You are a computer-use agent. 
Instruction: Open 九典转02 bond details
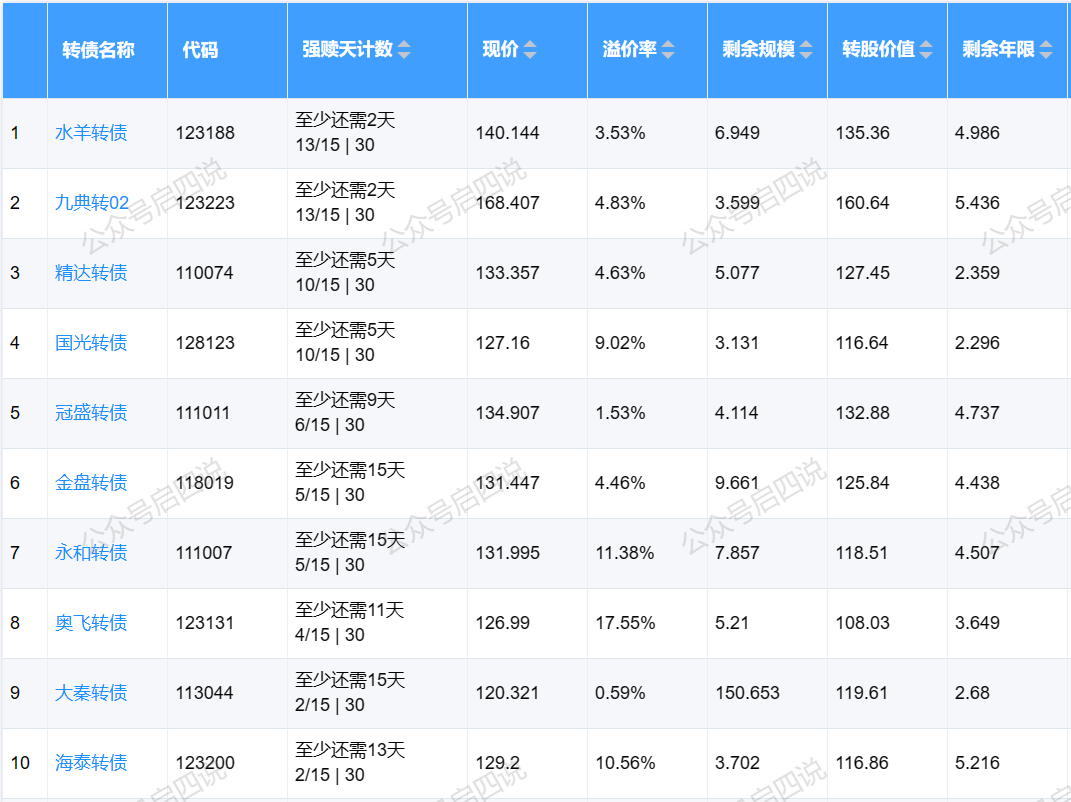coord(92,203)
